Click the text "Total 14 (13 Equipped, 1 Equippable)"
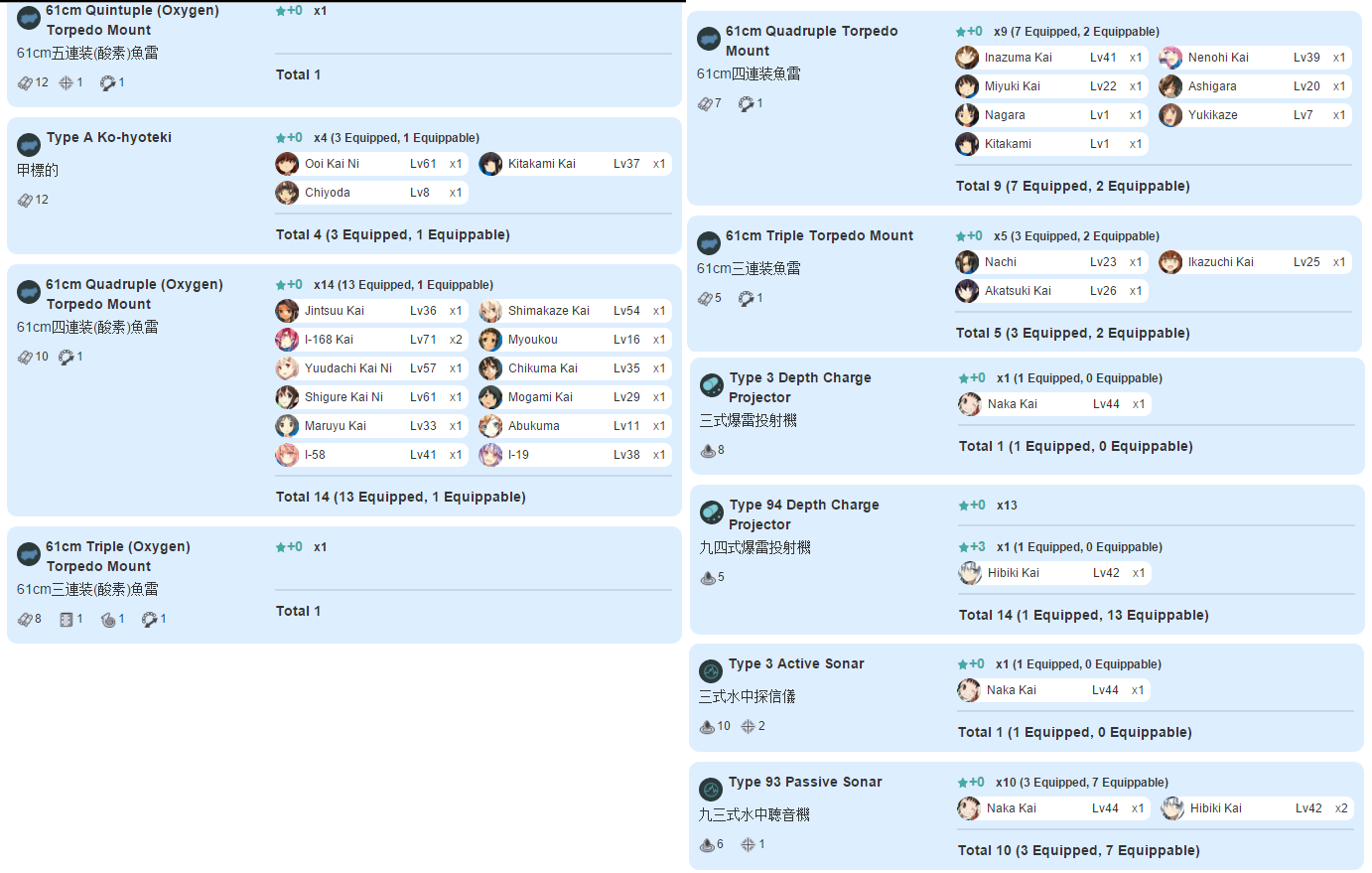 tap(401, 497)
